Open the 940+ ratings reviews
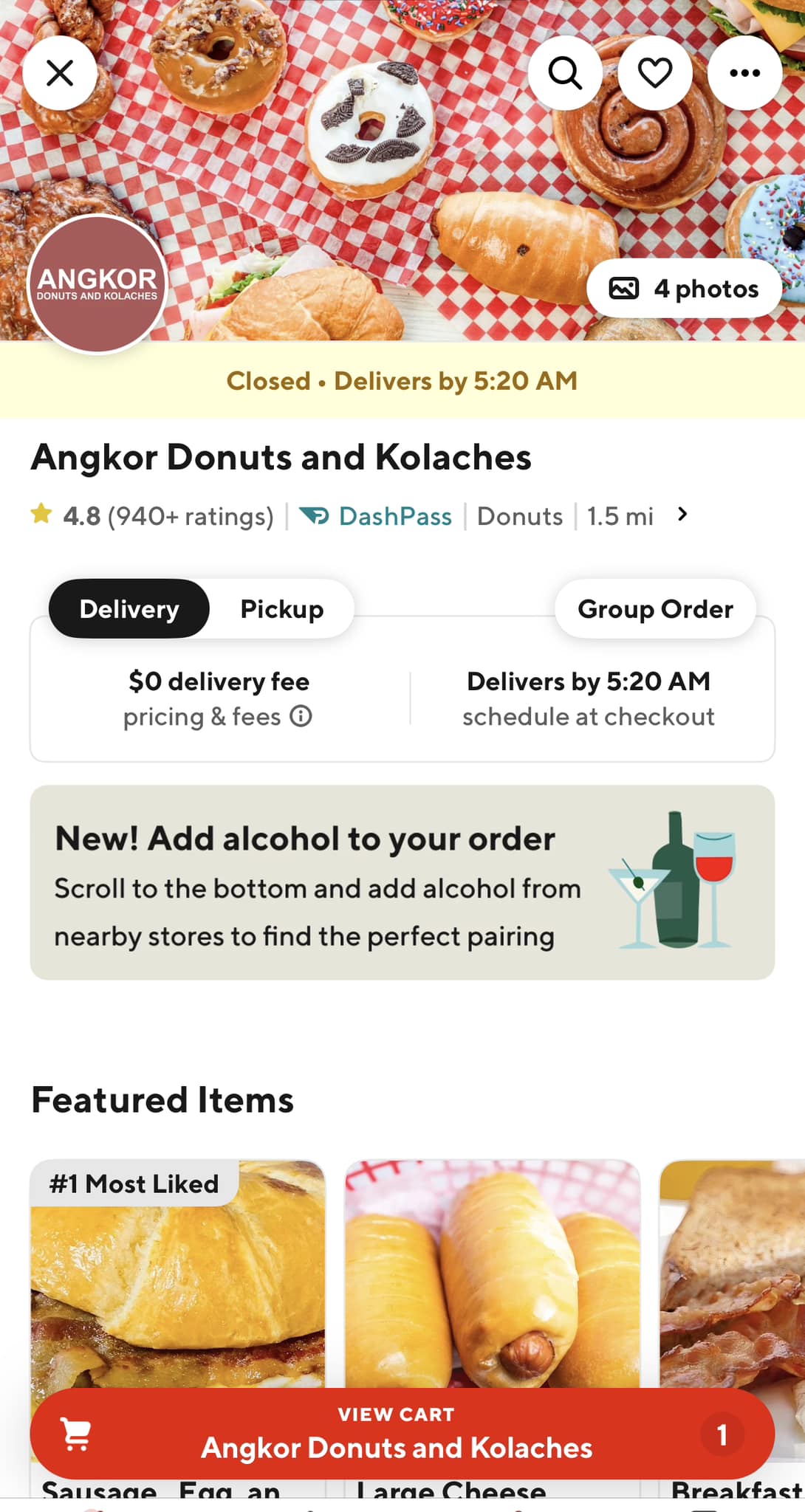805x1512 pixels. click(191, 516)
